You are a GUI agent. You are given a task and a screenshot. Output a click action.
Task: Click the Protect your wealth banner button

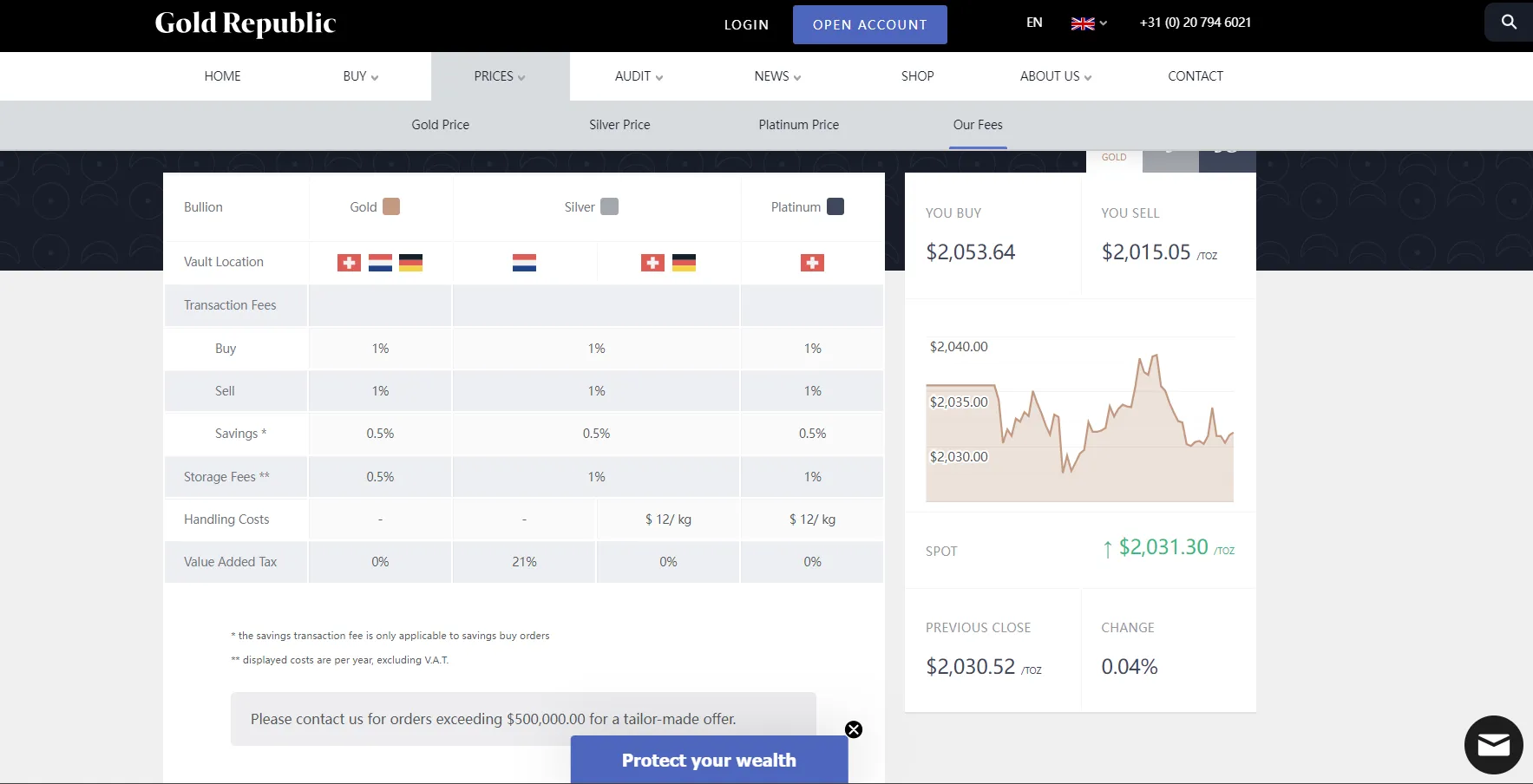click(x=709, y=761)
